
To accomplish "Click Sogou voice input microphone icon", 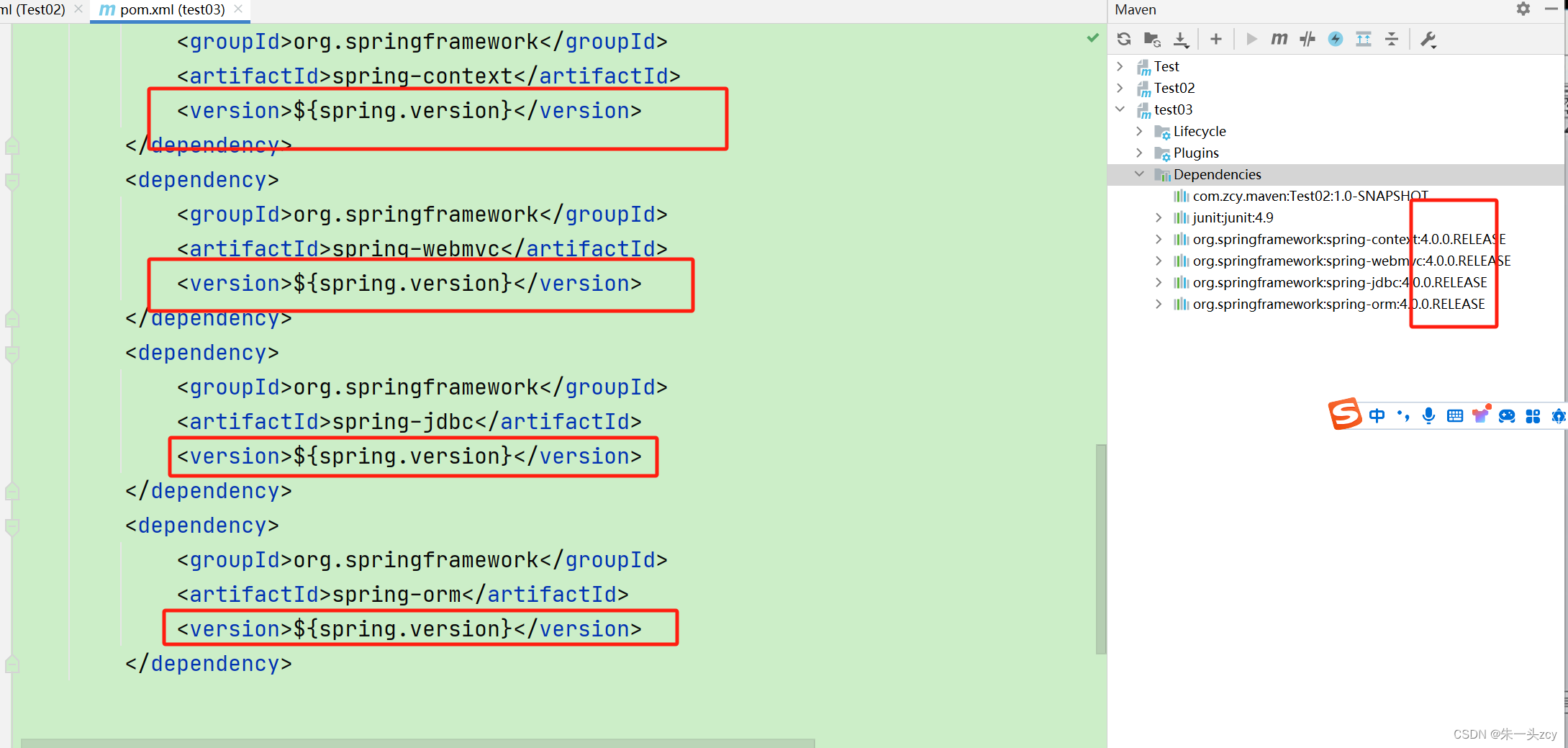I will (1428, 415).
